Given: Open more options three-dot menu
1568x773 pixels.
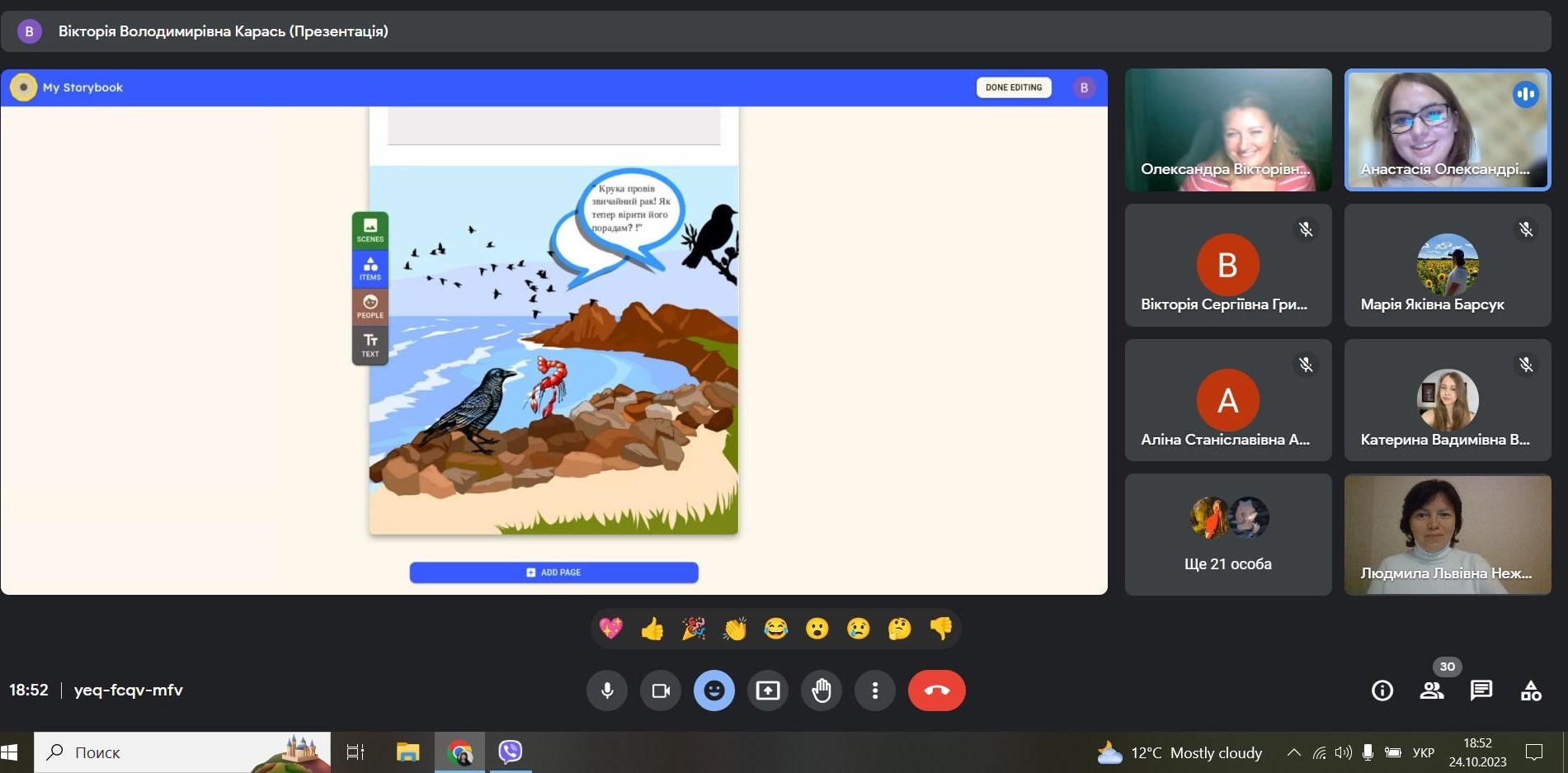Looking at the screenshot, I should click(x=875, y=691).
